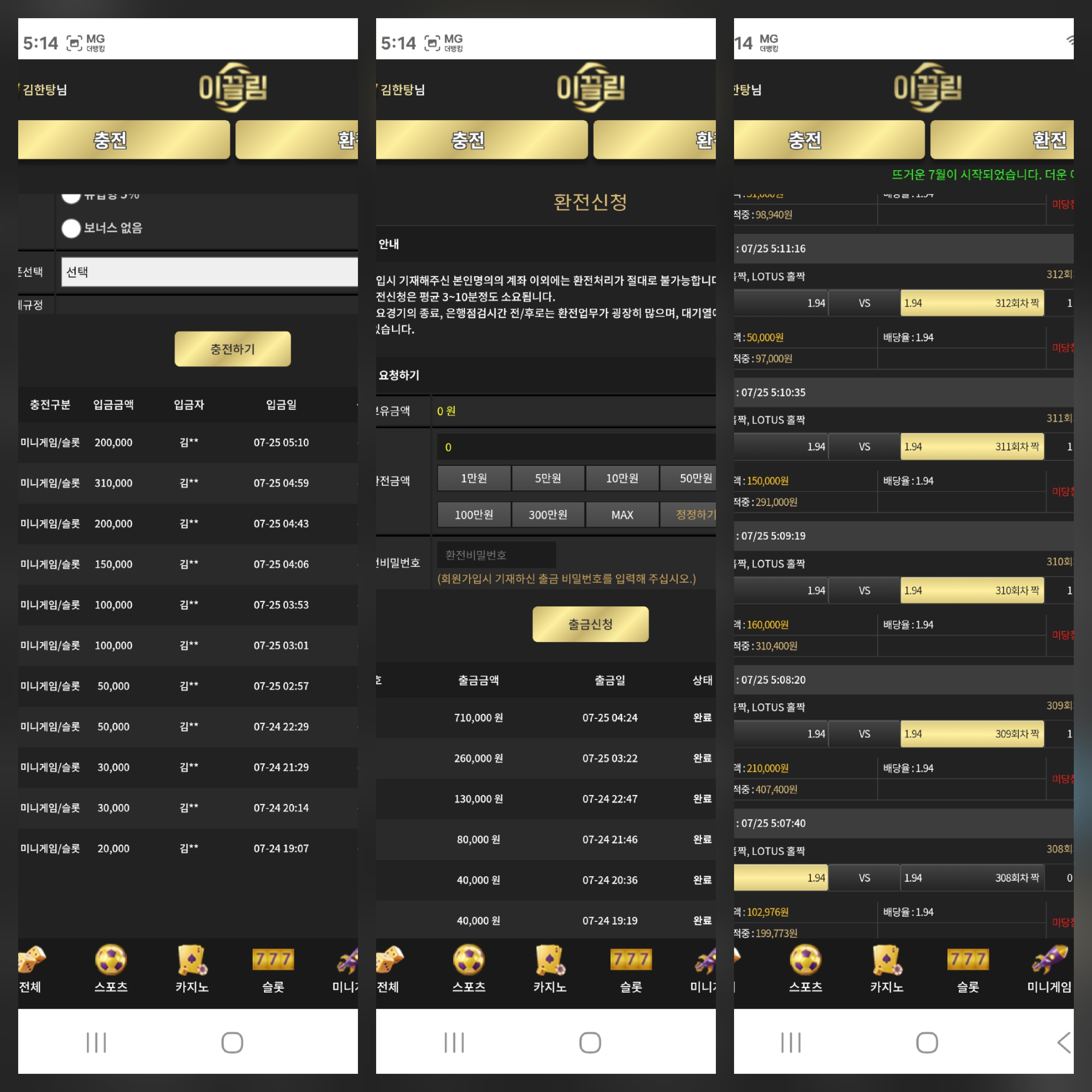This screenshot has width=1092, height=1092.
Task: Tap the 슬롯 777 icon in right screenshot
Action: coord(968,959)
